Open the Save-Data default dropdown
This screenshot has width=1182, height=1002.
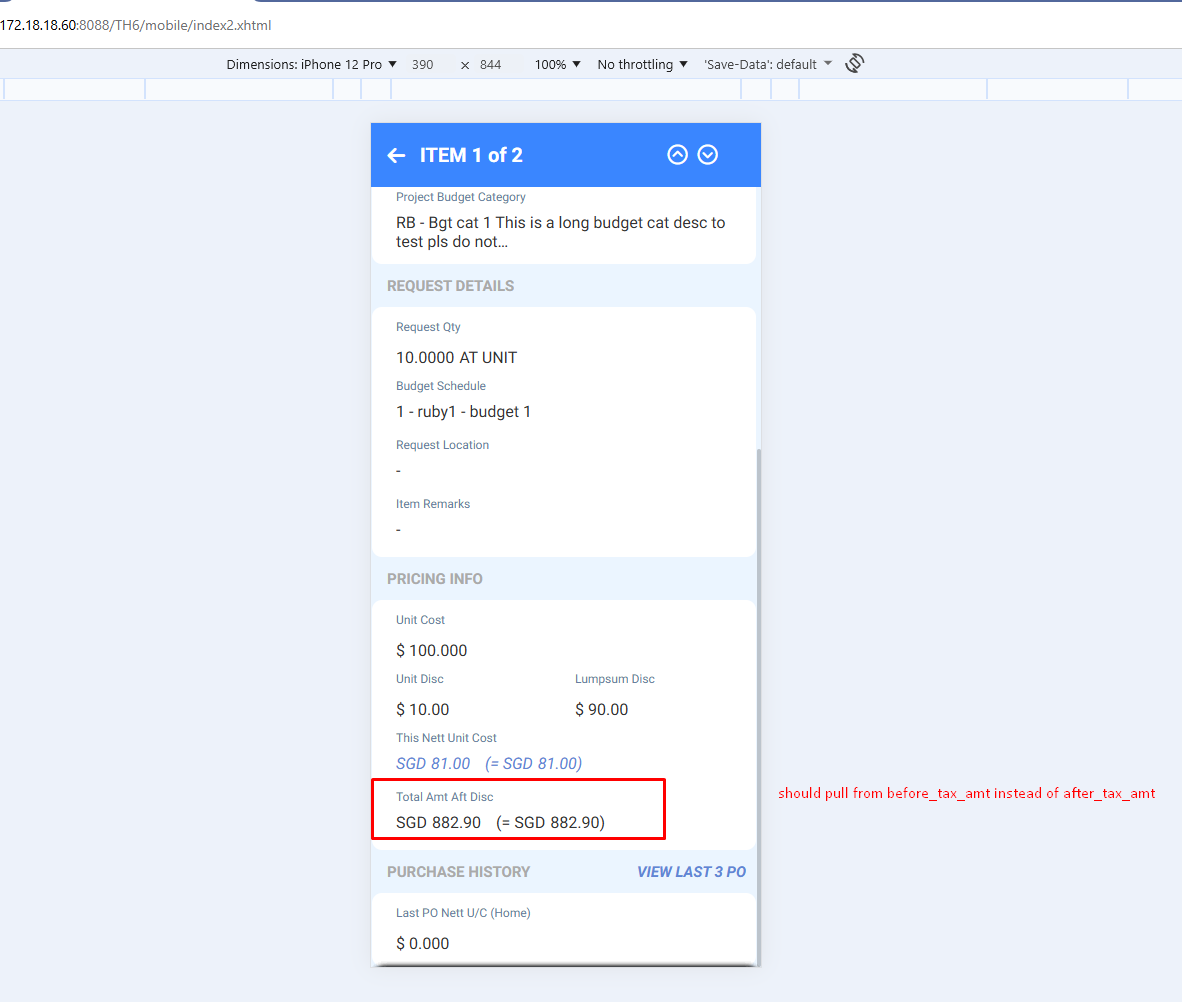[767, 64]
